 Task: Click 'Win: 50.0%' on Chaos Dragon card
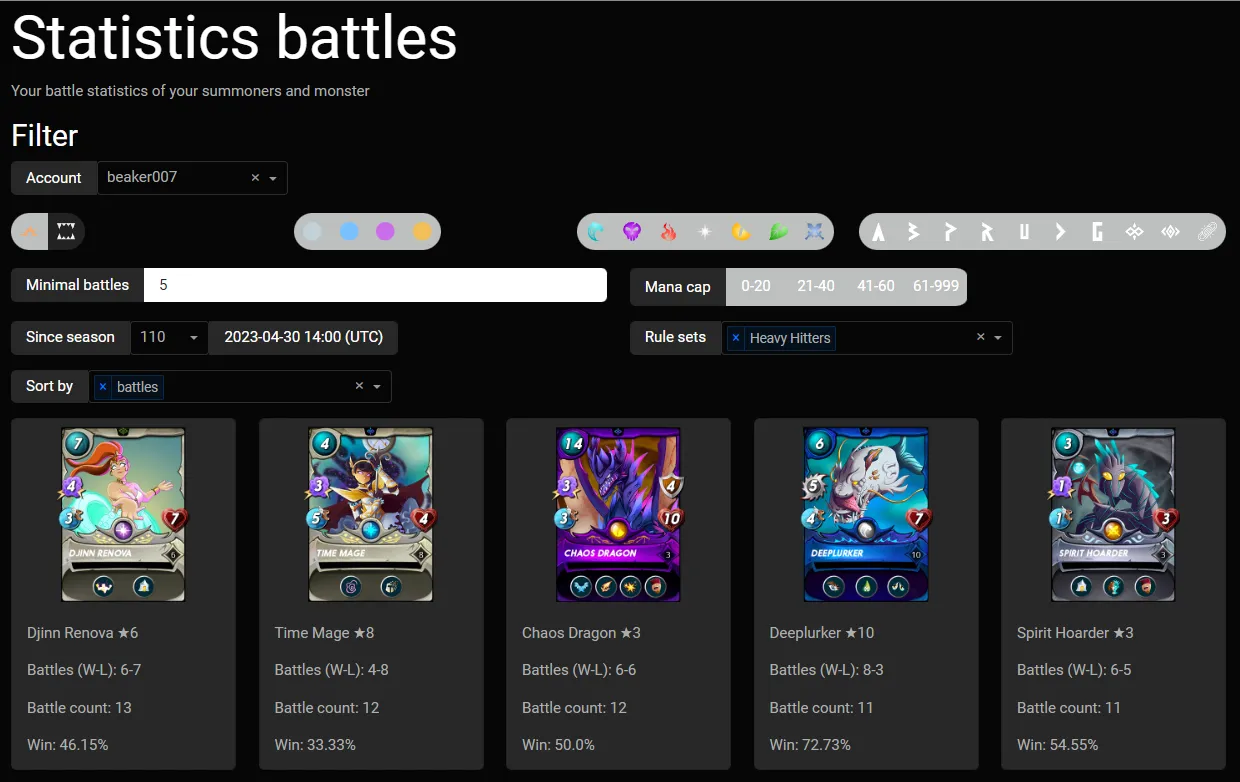(x=558, y=745)
